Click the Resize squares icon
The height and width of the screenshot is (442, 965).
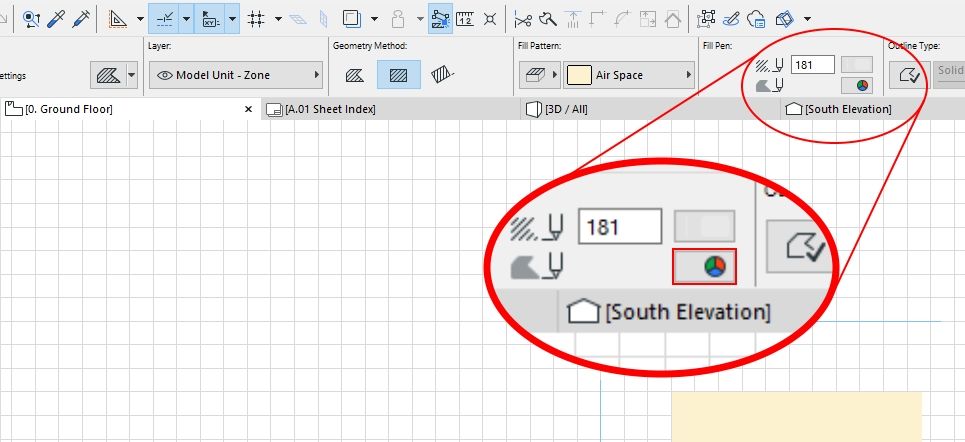647,20
